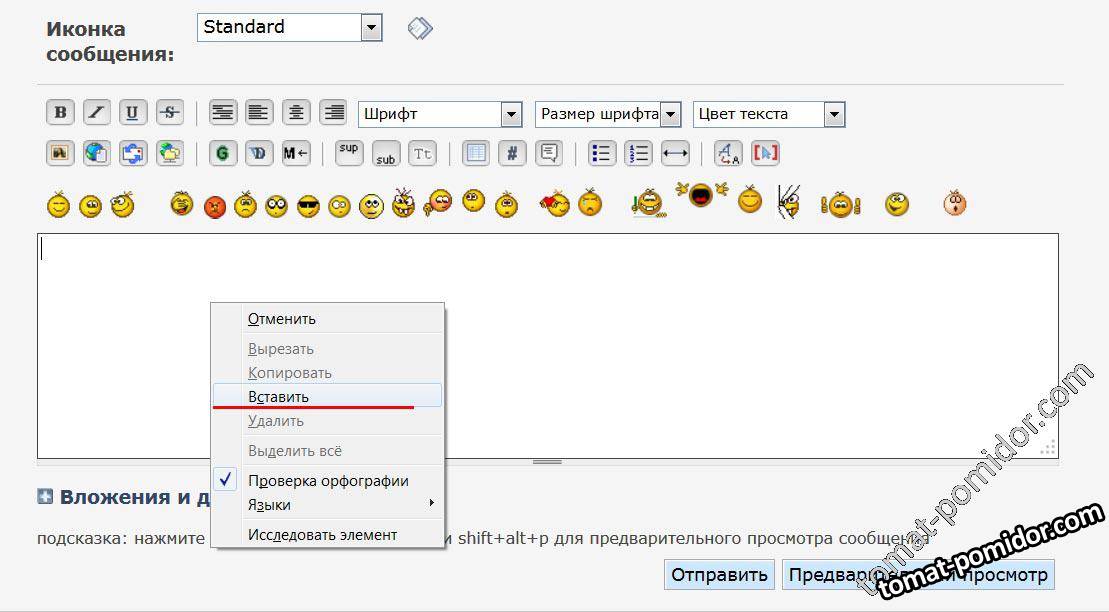
Task: Apply strikethrough formatting
Action: pyautogui.click(x=169, y=113)
